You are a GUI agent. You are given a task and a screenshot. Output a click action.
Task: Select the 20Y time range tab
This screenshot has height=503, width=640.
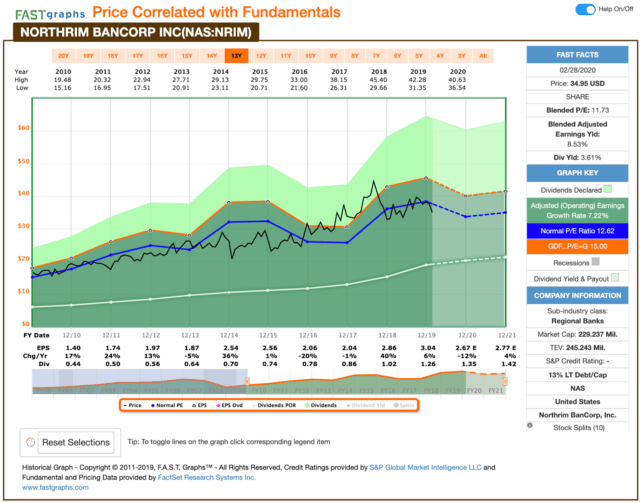[64, 56]
